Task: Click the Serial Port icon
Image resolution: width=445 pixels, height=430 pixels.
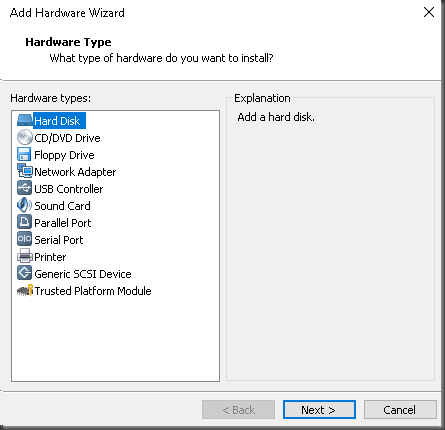Action: coord(24,239)
